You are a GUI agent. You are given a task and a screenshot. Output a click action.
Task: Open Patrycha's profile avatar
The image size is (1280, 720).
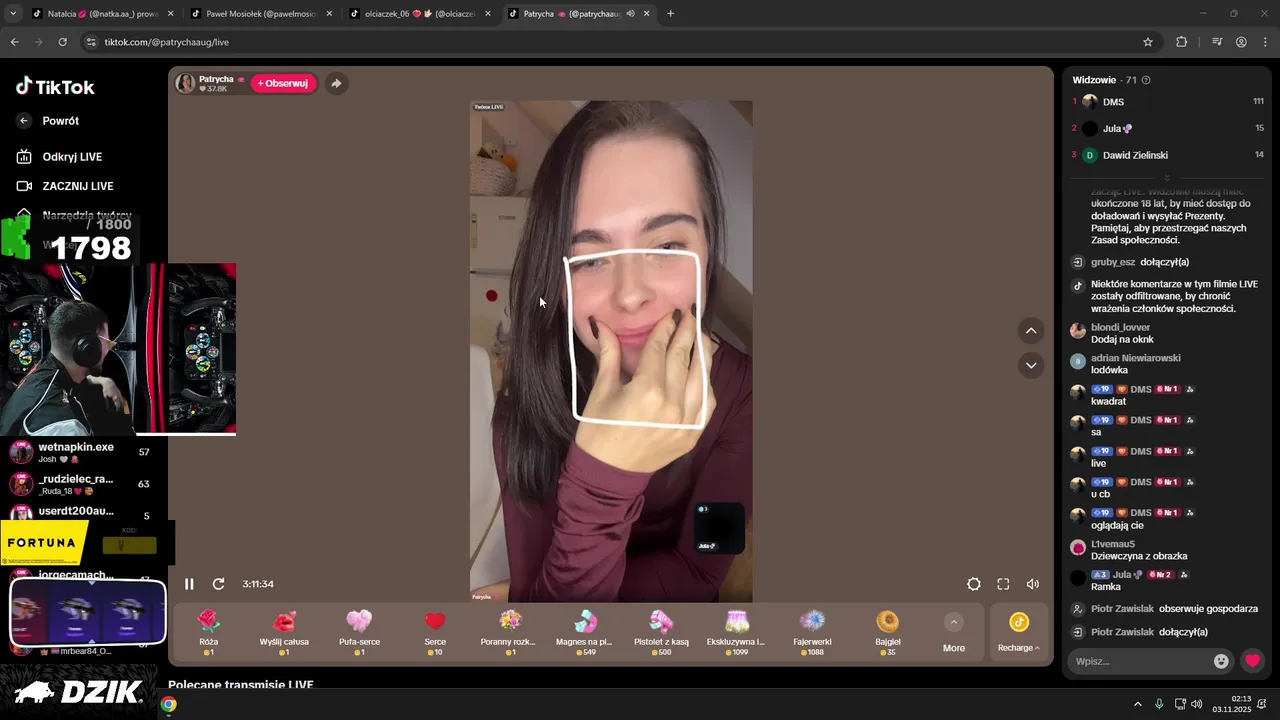pos(185,83)
